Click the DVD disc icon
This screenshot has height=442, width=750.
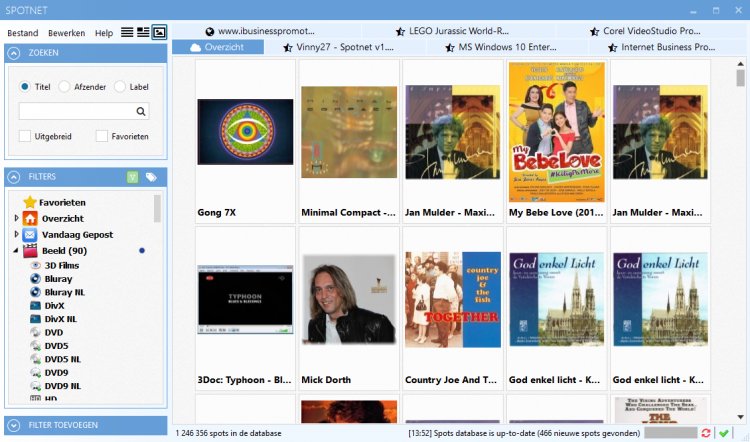tap(35, 332)
